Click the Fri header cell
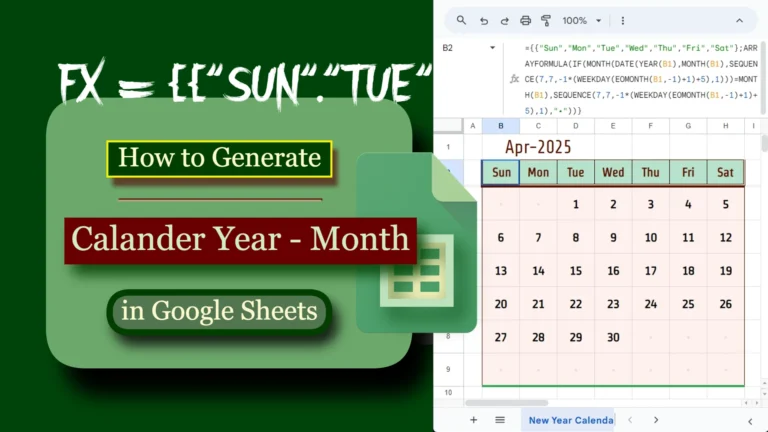768x432 pixels. click(x=688, y=172)
